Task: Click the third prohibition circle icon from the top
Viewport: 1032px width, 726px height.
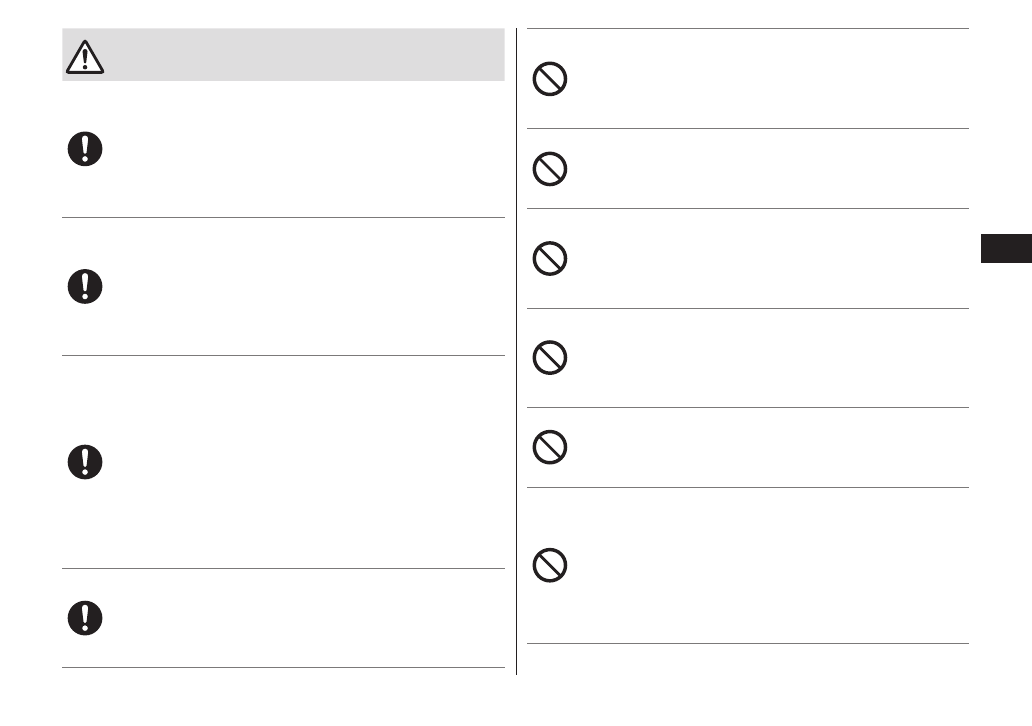Action: tap(550, 259)
